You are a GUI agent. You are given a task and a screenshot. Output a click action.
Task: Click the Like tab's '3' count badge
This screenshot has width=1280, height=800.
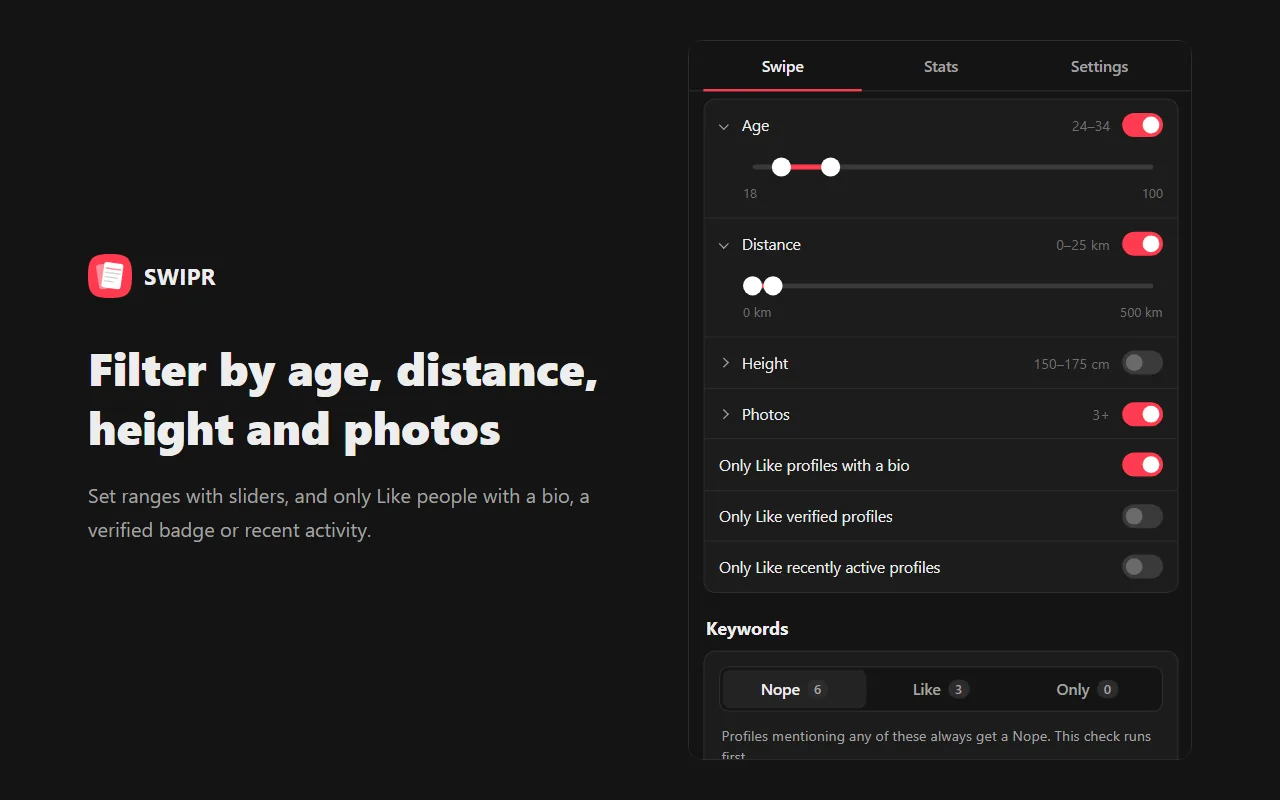(x=958, y=689)
